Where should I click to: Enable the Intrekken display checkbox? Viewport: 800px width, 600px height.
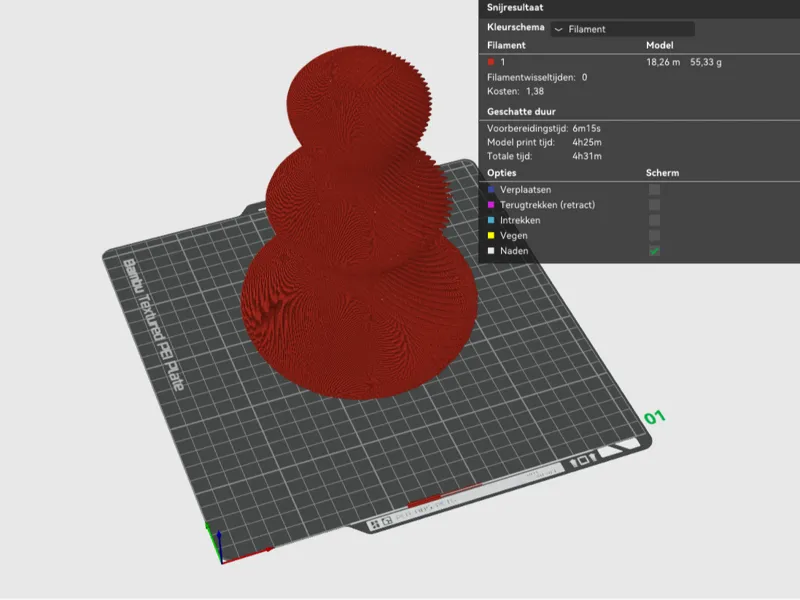(x=654, y=220)
